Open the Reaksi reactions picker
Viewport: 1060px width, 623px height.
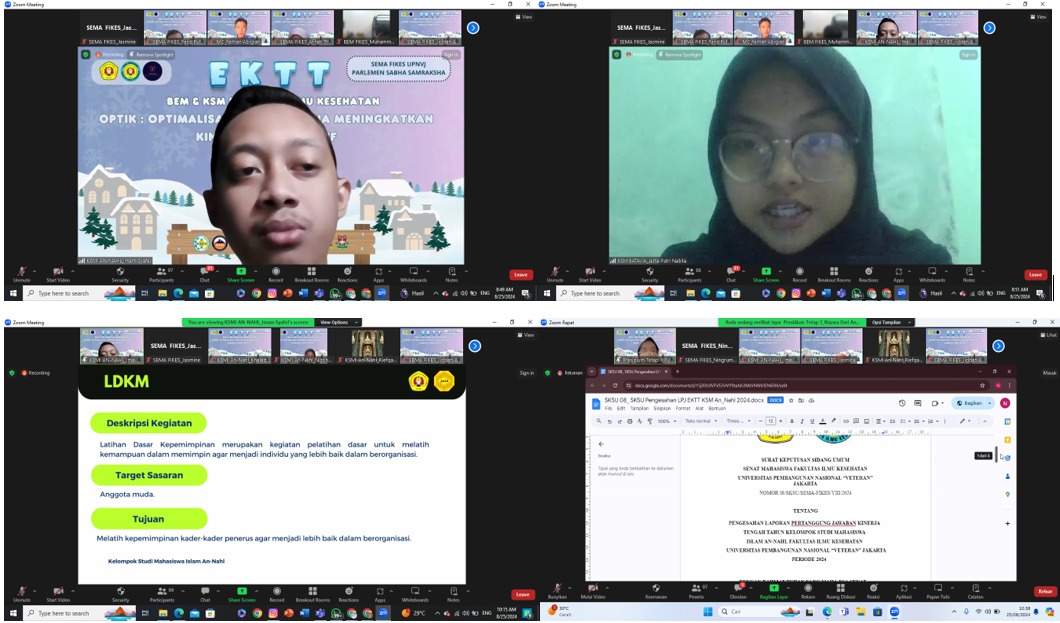872,589
